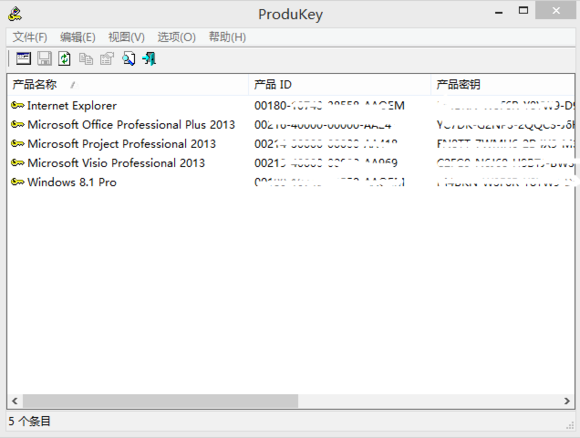Click the Find magnifier toolbar icon
580x438 pixels.
(128, 59)
